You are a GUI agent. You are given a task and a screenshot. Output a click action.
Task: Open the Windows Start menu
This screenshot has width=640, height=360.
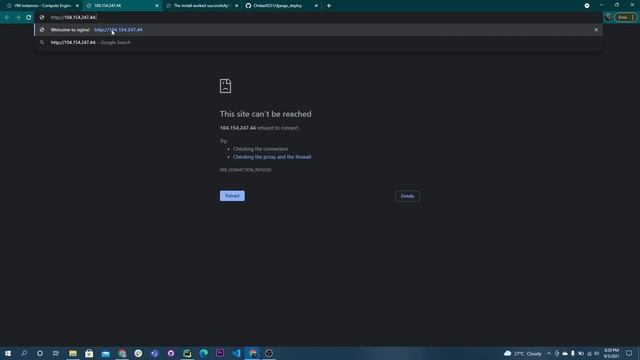(x=8, y=353)
